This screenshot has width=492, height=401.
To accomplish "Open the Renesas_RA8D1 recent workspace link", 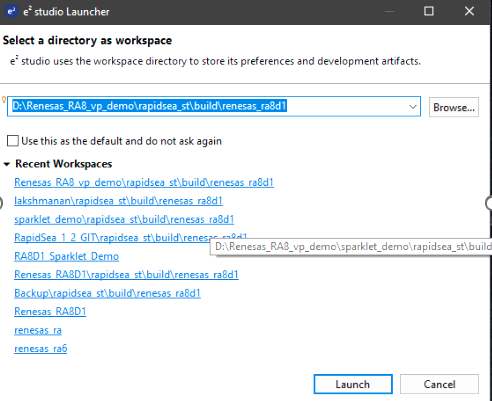I will click(50, 312).
